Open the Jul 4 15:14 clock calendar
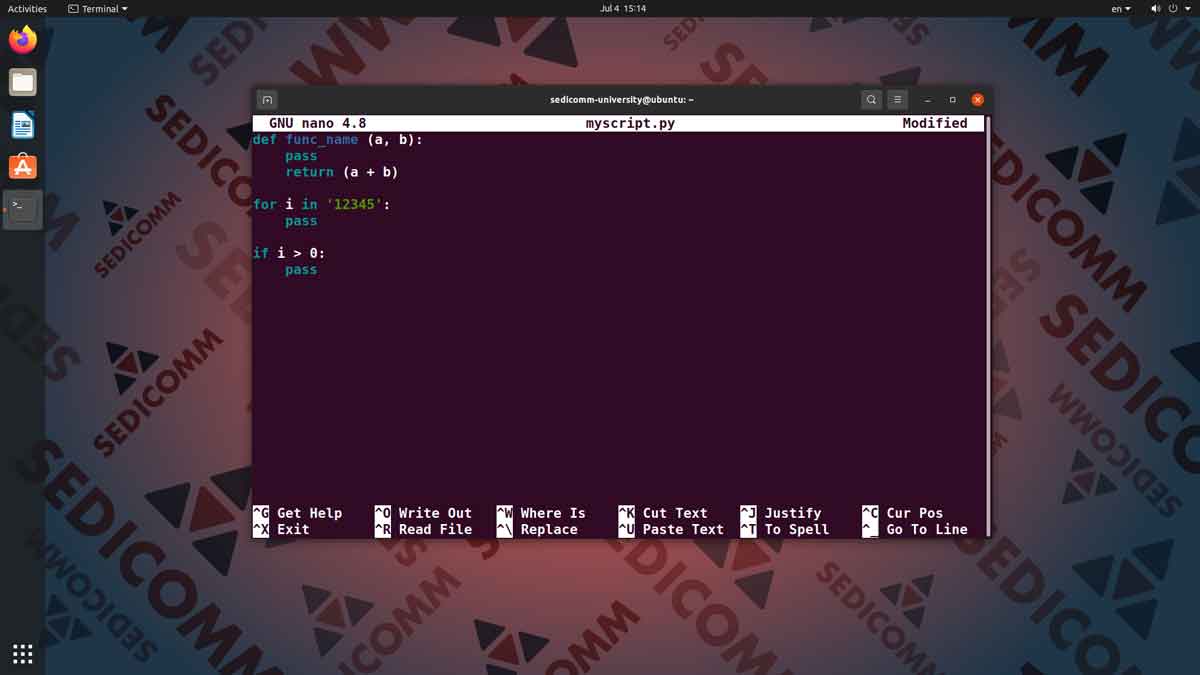 (x=622, y=9)
